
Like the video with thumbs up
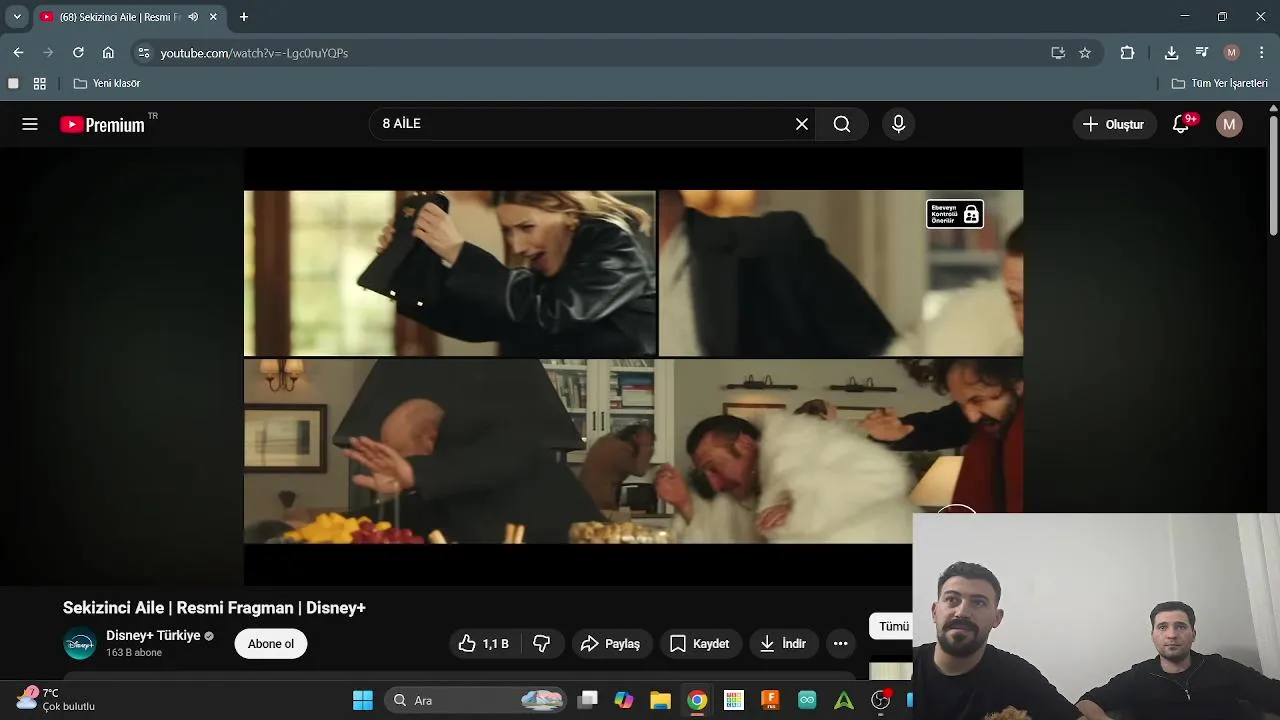pyautogui.click(x=484, y=644)
